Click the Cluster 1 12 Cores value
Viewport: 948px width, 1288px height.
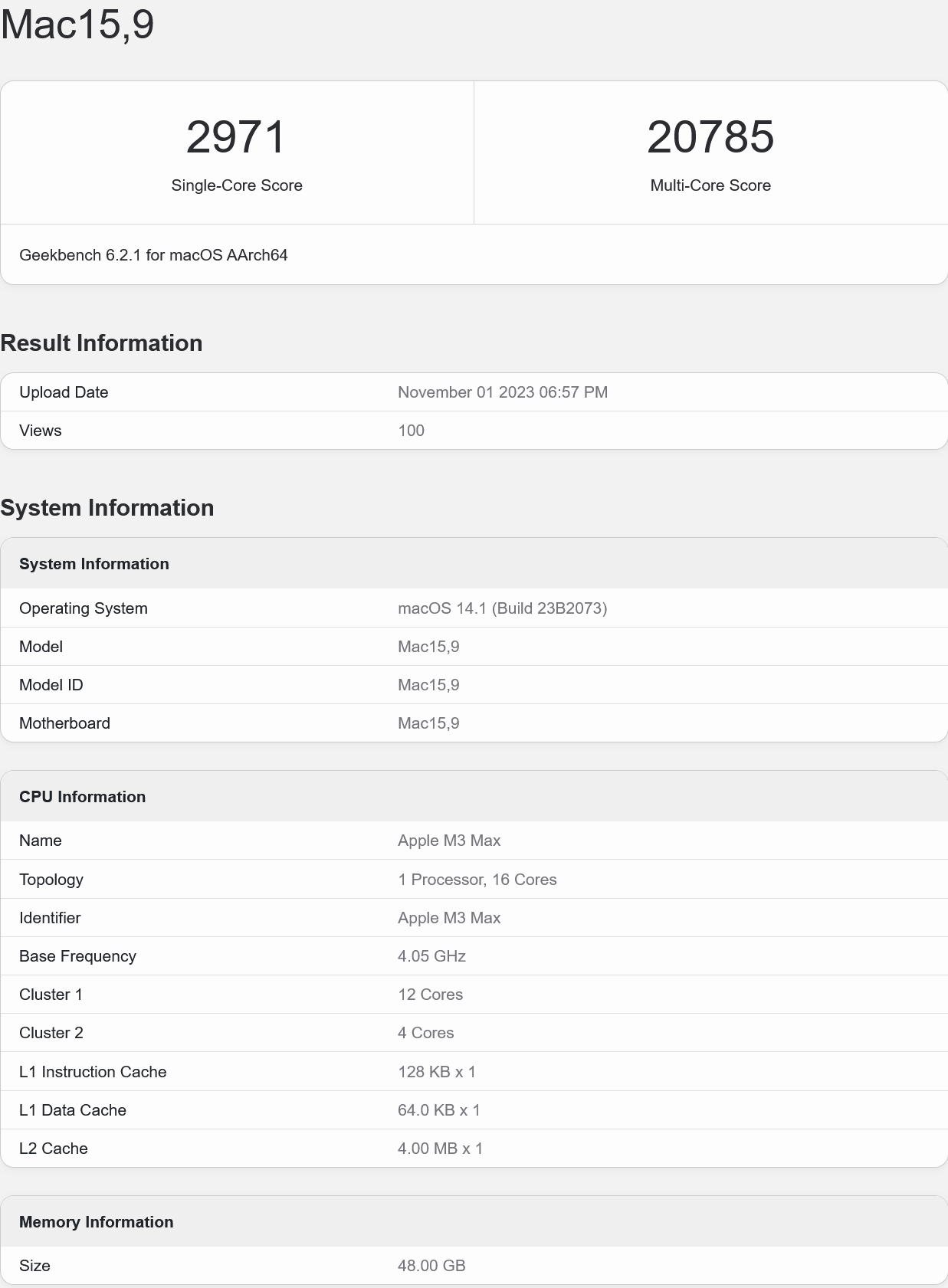pos(430,995)
